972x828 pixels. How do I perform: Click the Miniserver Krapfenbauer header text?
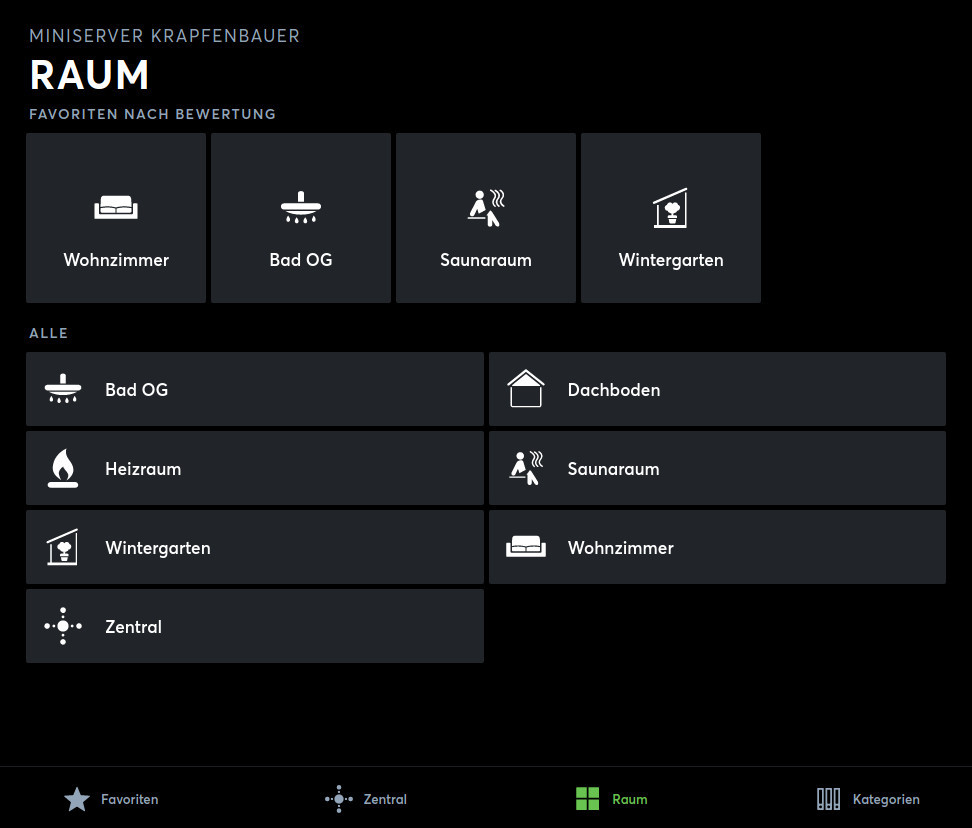tap(164, 36)
